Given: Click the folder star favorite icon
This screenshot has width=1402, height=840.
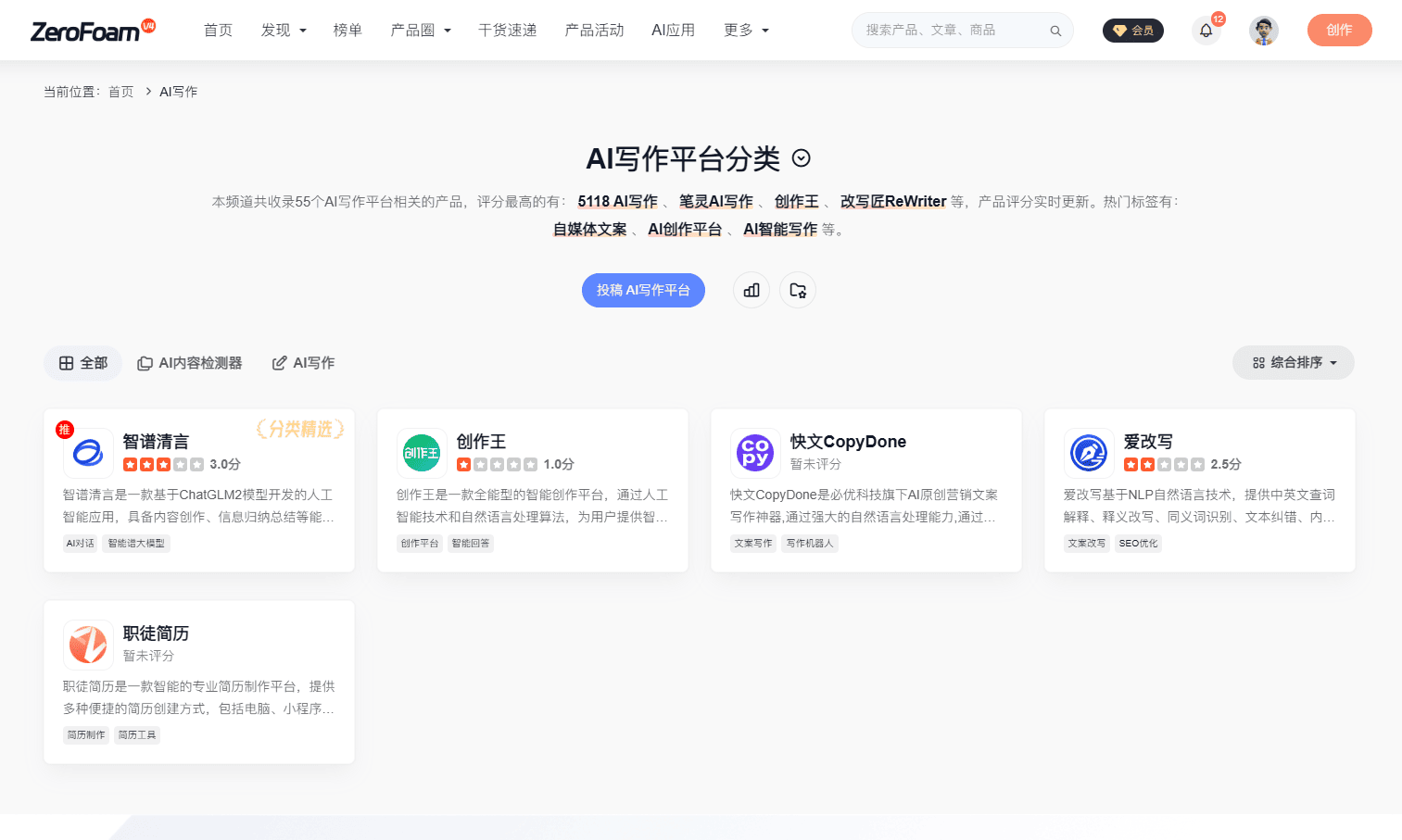Looking at the screenshot, I should [798, 290].
